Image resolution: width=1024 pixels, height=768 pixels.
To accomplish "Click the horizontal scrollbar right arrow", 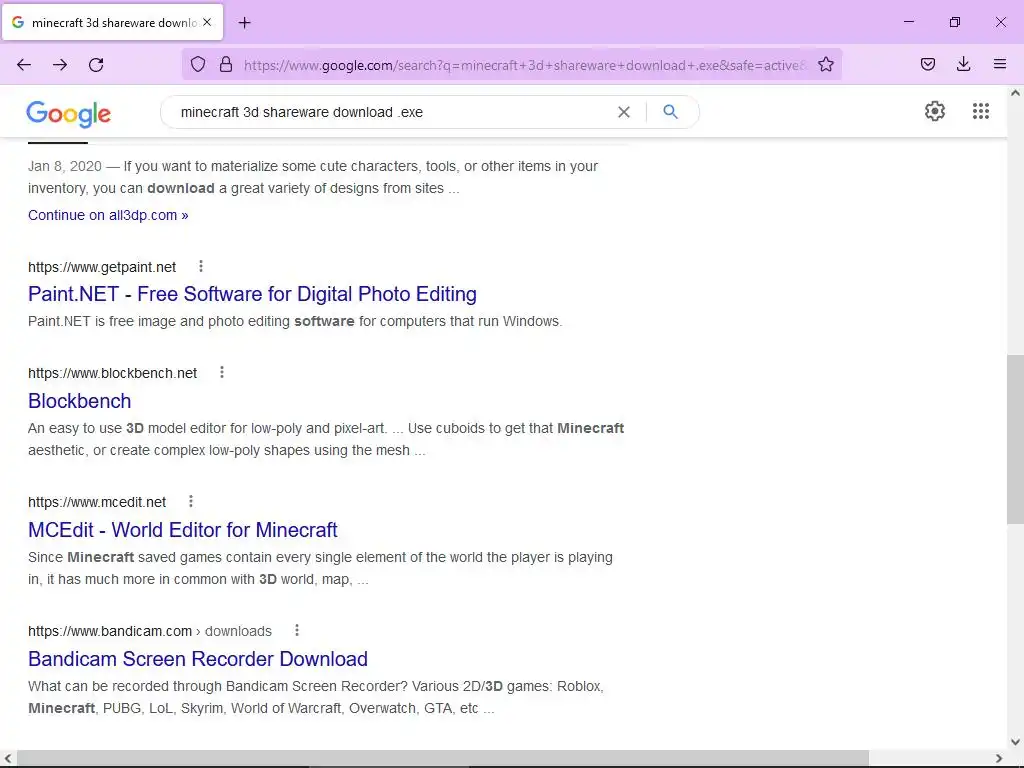I will [x=999, y=758].
